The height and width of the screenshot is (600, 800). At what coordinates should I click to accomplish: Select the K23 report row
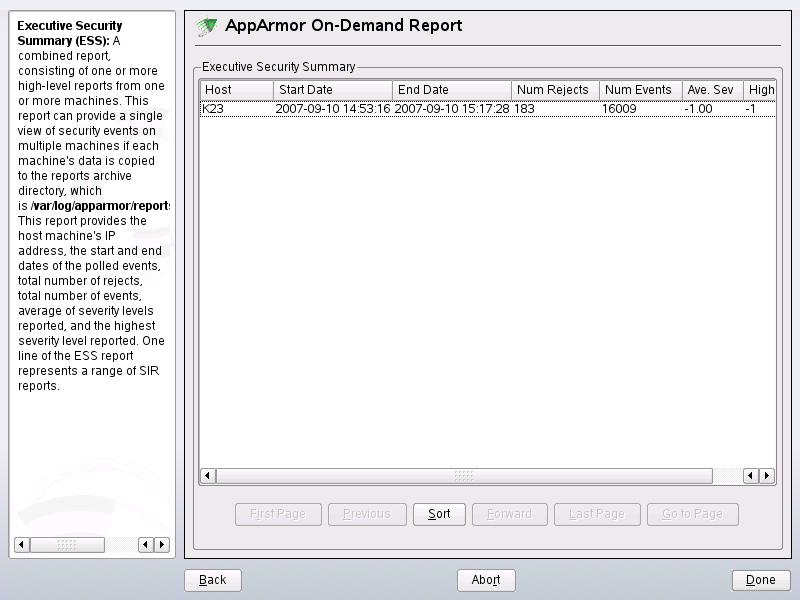point(400,109)
